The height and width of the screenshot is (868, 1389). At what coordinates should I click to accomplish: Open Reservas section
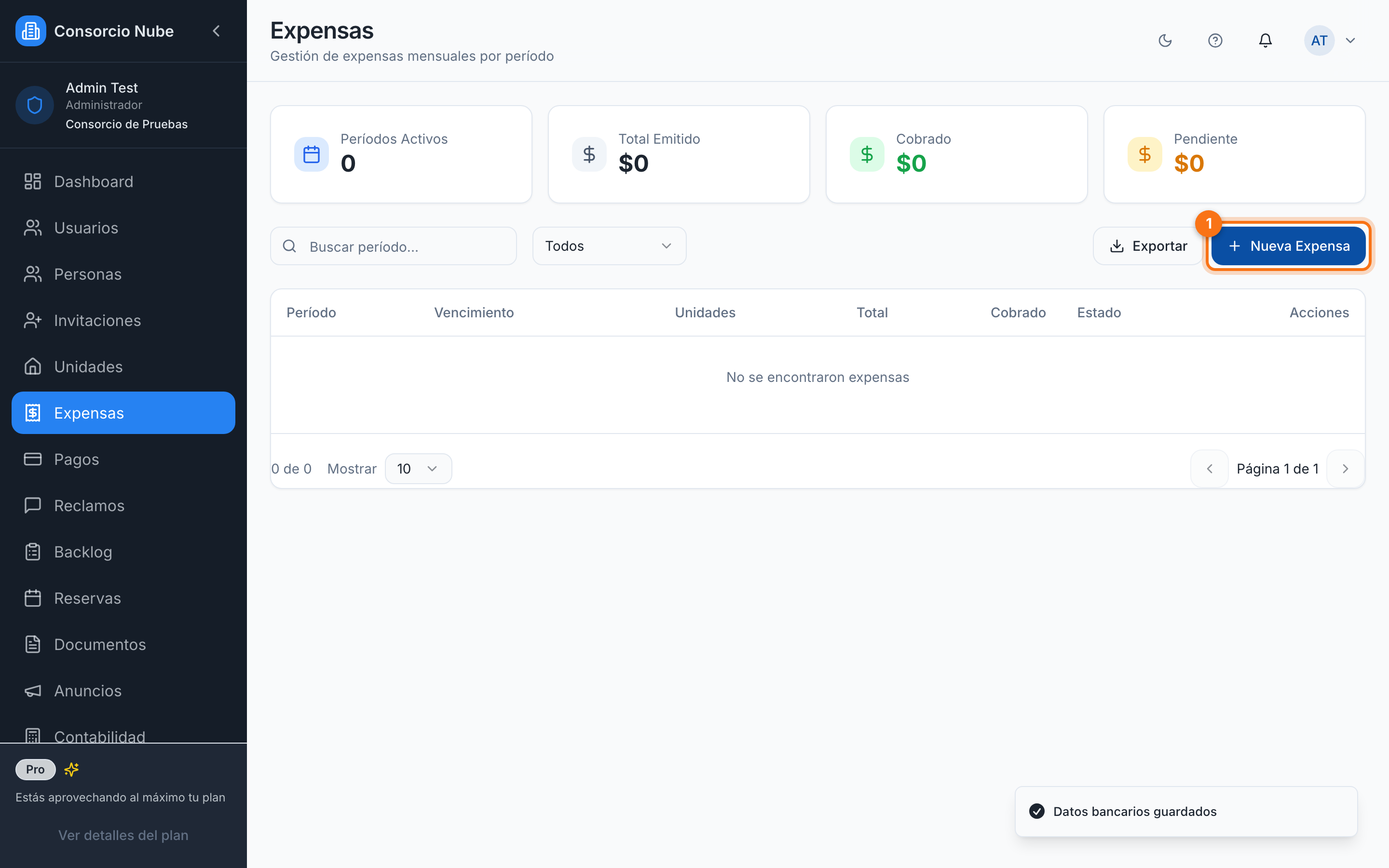(123, 598)
